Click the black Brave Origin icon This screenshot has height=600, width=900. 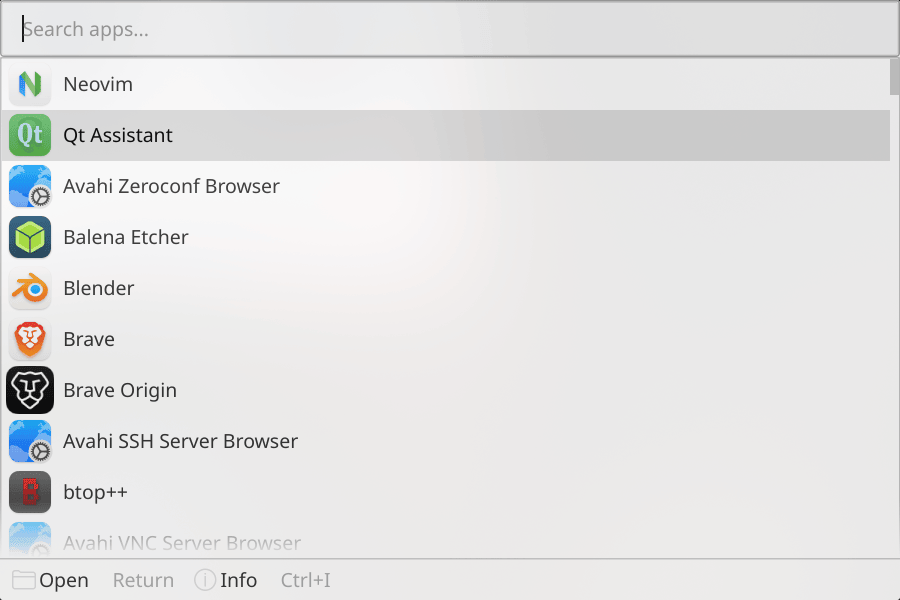tap(30, 390)
